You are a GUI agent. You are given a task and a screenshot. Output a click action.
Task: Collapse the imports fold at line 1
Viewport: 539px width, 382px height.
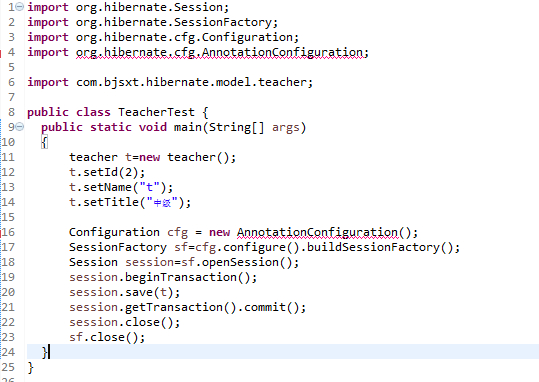[x=20, y=7]
